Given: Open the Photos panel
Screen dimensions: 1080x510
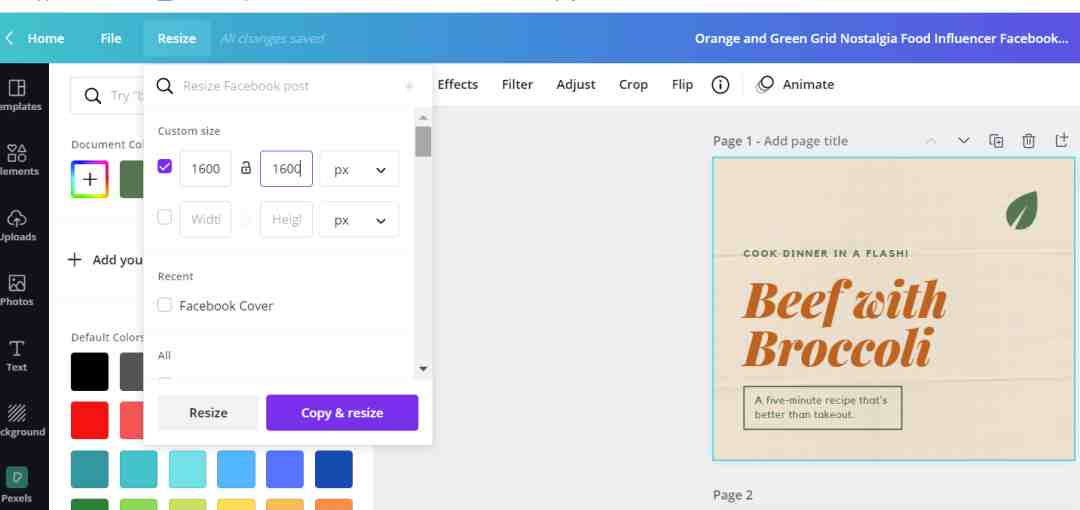Looking at the screenshot, I should (x=17, y=290).
